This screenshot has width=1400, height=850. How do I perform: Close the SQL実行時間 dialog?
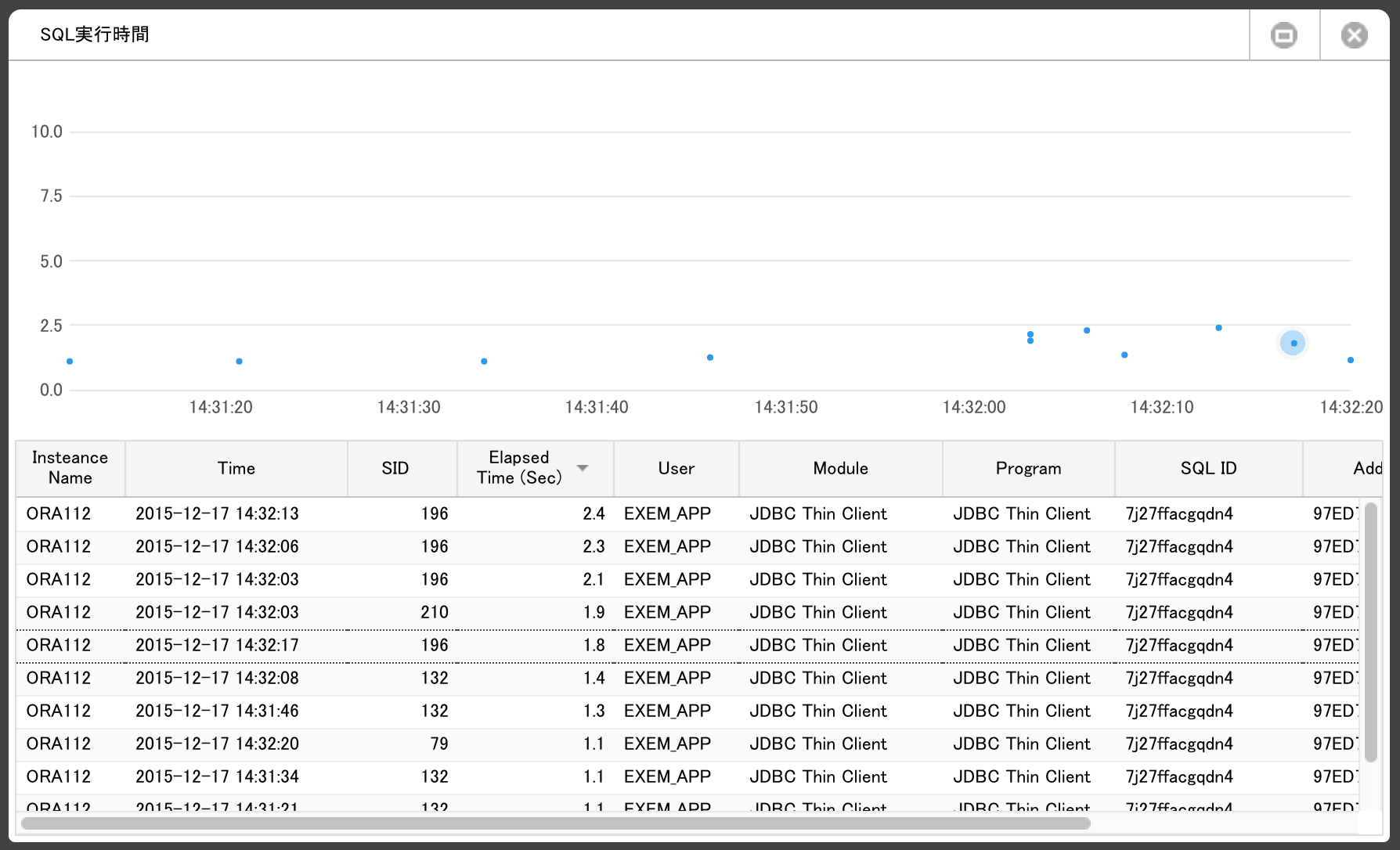[x=1354, y=35]
